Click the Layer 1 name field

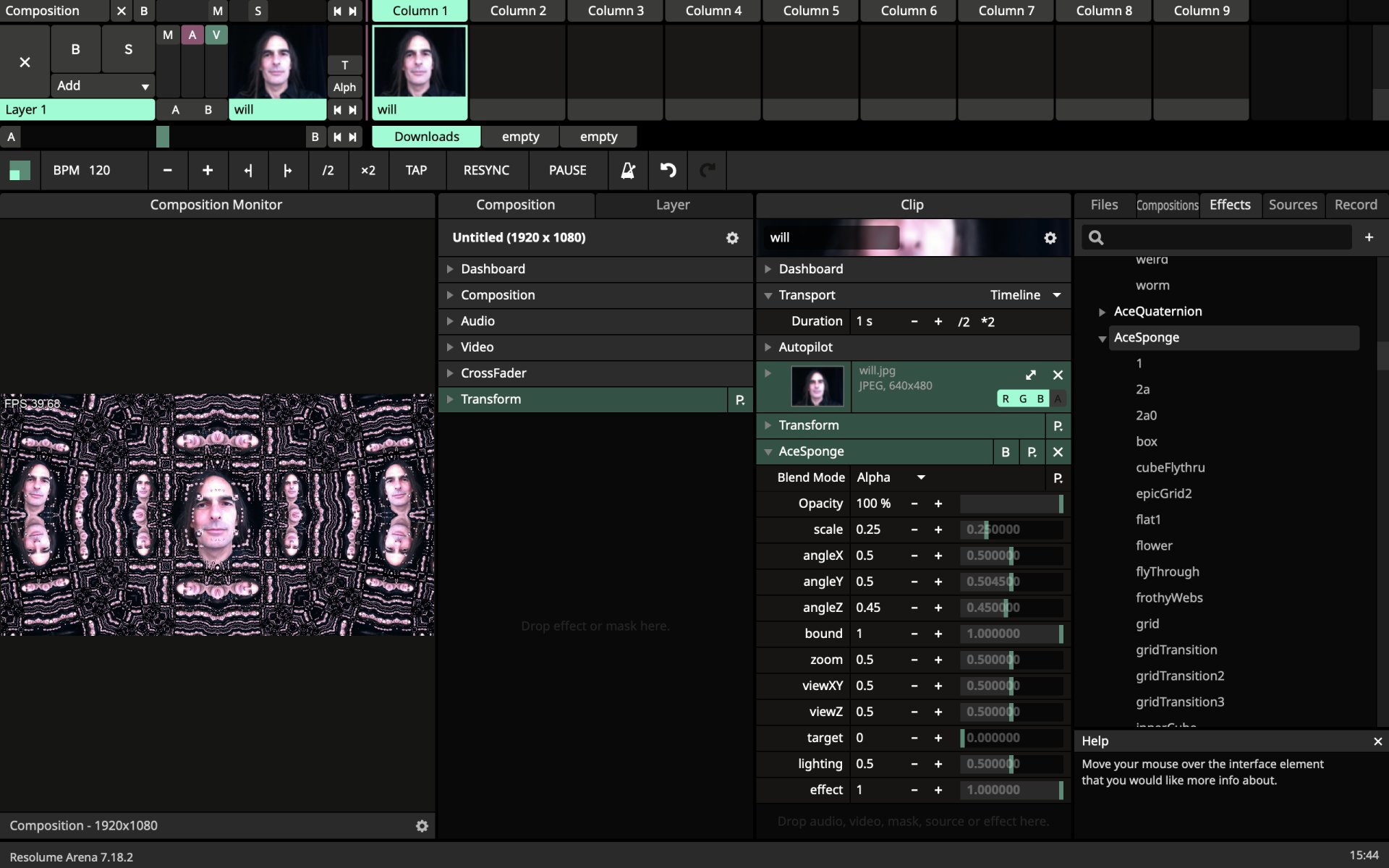coord(77,110)
